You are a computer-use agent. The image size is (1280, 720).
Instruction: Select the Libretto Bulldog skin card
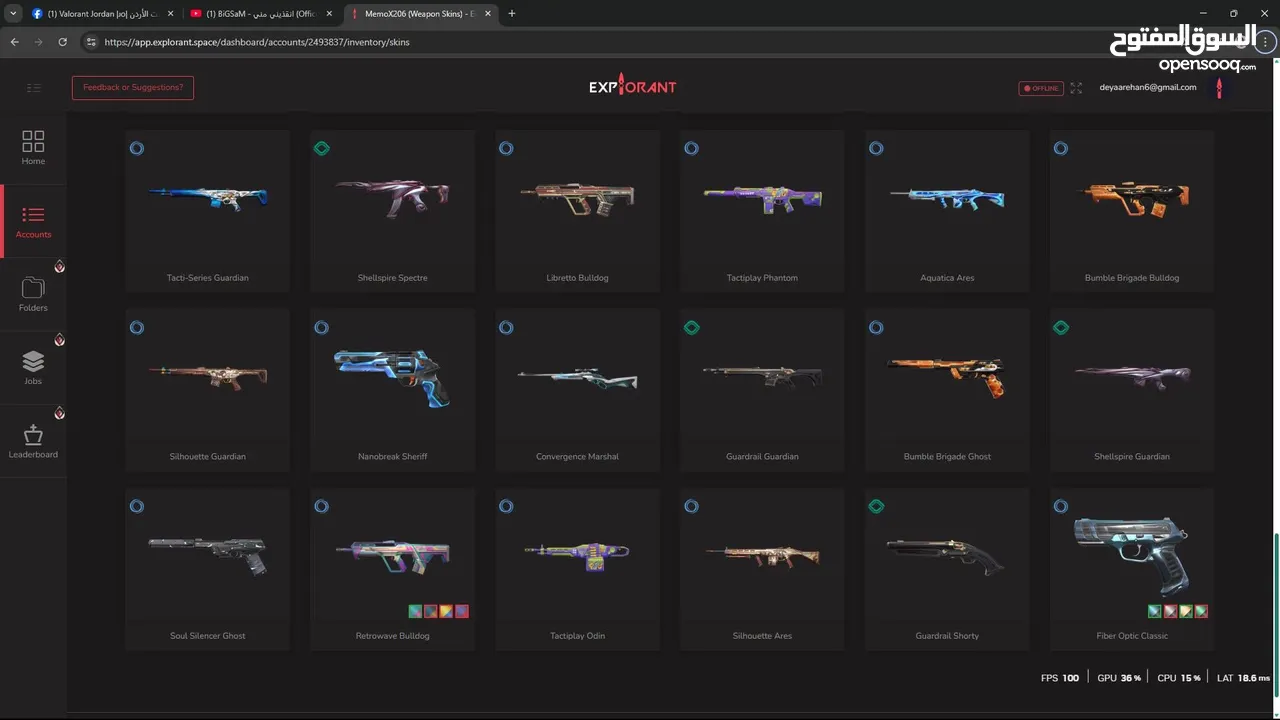pyautogui.click(x=577, y=211)
